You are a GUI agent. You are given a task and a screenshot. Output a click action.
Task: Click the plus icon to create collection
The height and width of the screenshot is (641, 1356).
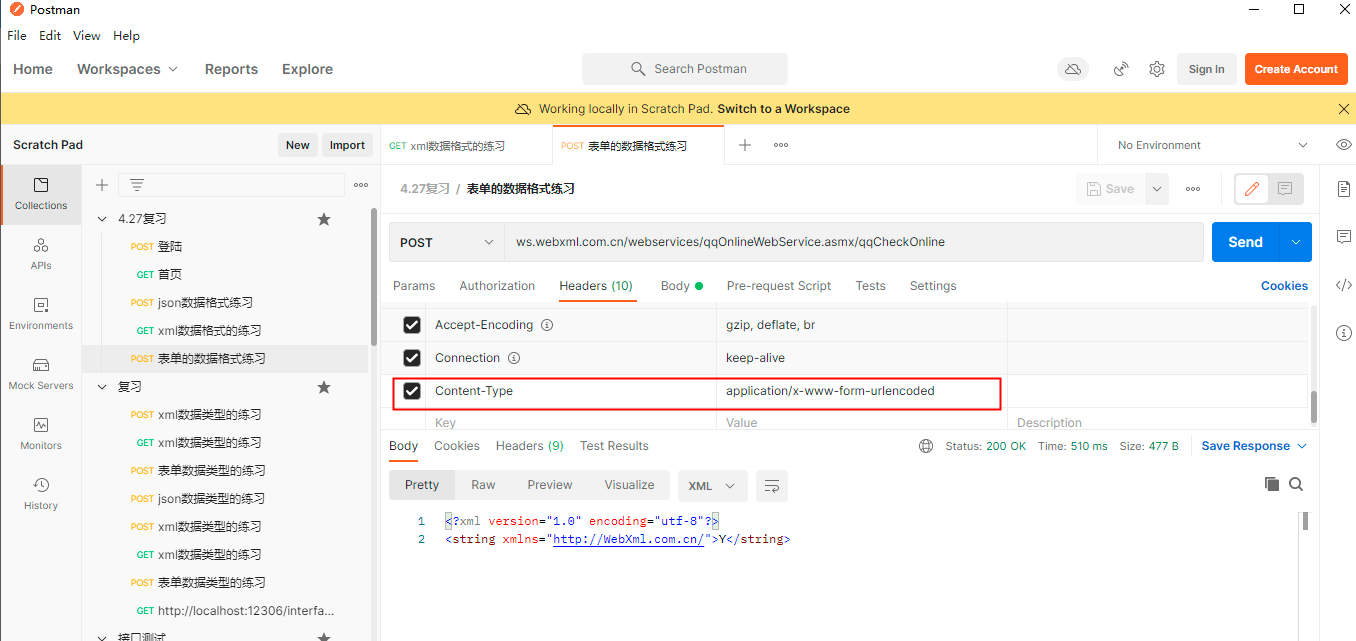click(102, 185)
